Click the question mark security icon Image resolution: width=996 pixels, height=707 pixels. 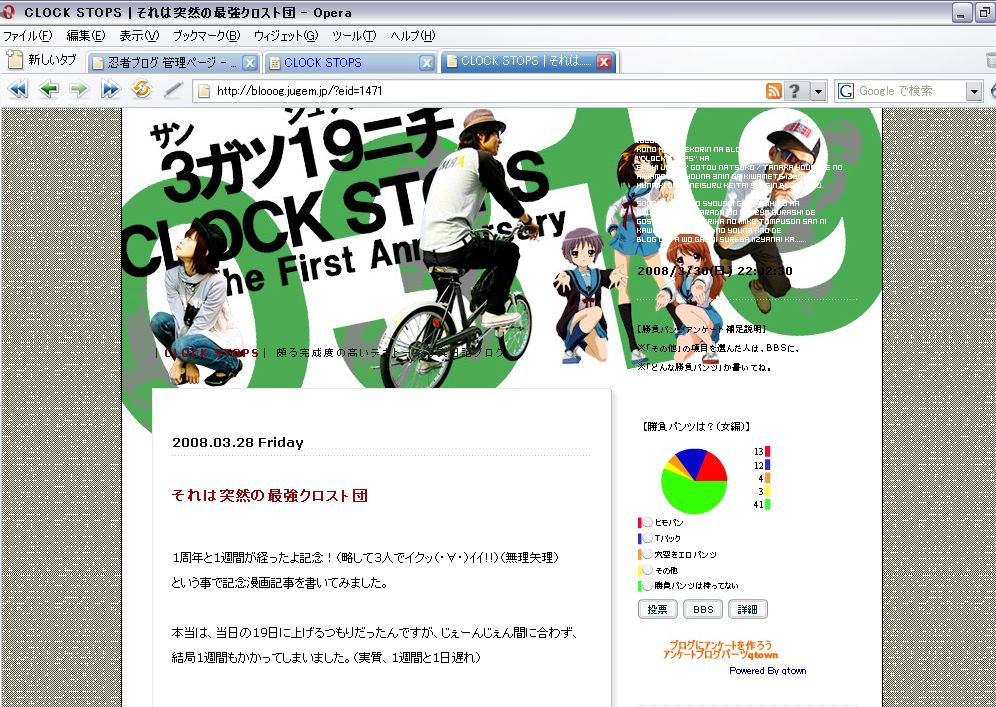pos(793,91)
